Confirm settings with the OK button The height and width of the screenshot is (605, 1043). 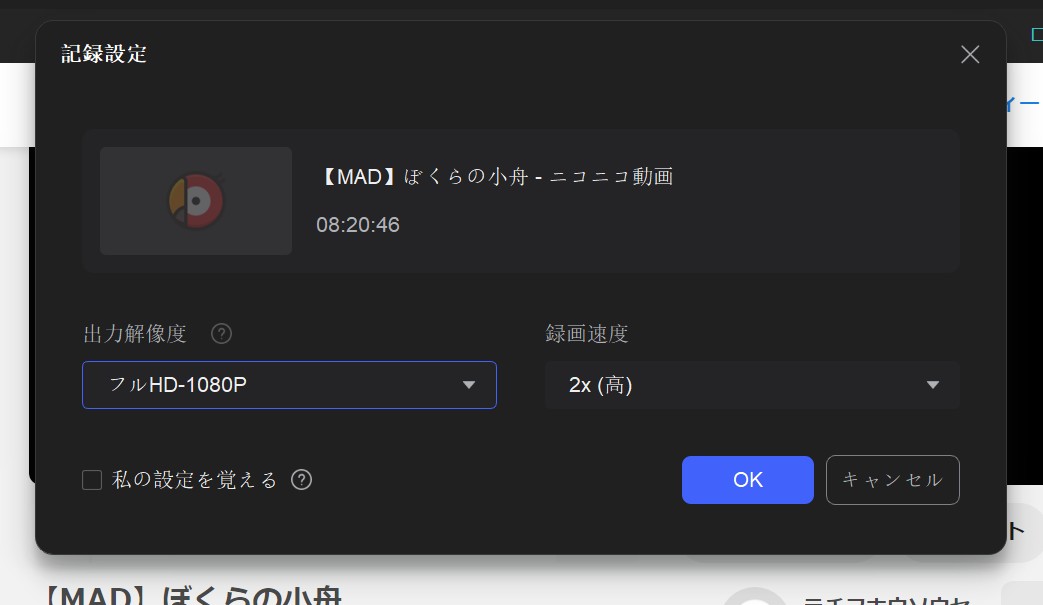pos(748,480)
